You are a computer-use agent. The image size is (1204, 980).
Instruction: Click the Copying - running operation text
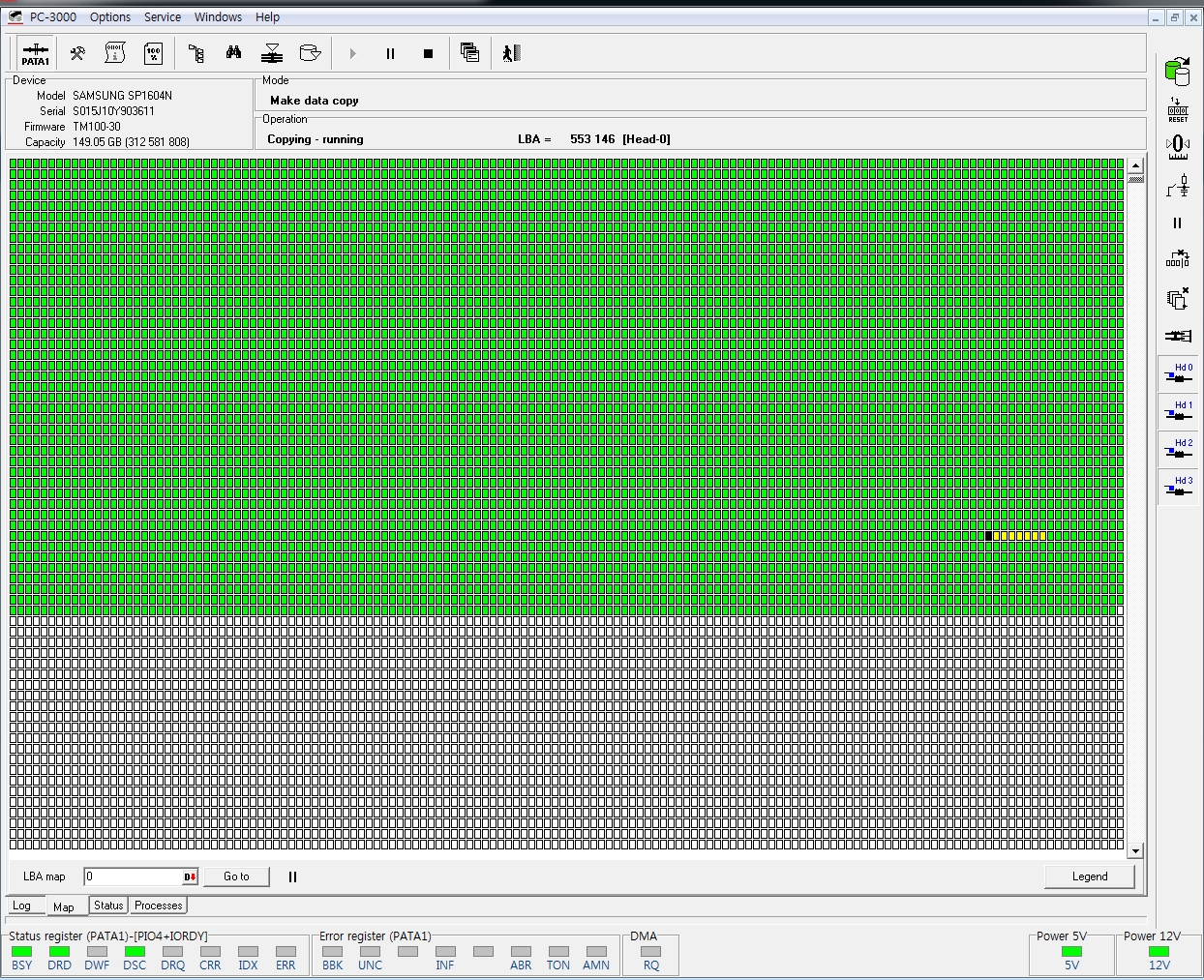coord(316,139)
